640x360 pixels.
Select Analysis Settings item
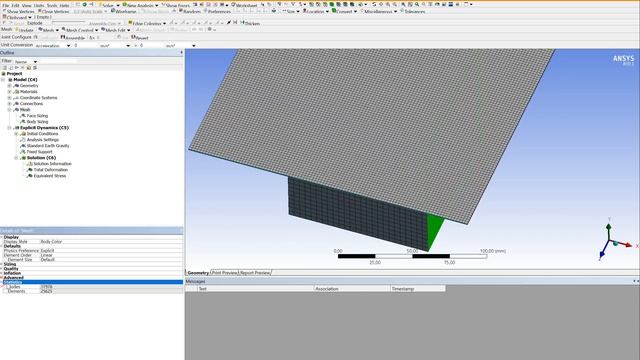(42, 140)
